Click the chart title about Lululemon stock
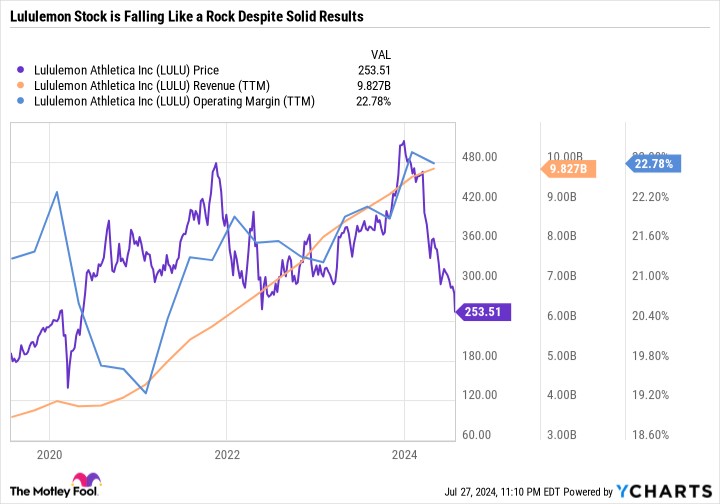 tap(186, 18)
